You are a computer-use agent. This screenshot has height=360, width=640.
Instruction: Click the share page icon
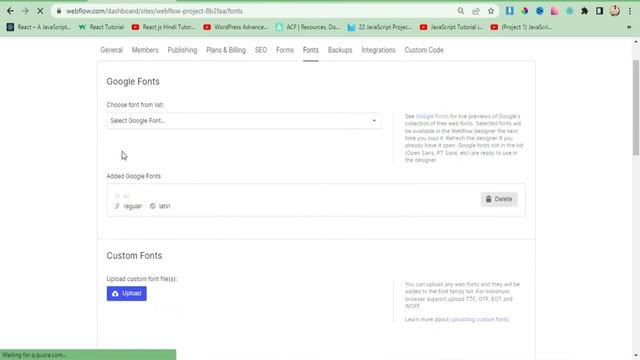[x=476, y=11]
